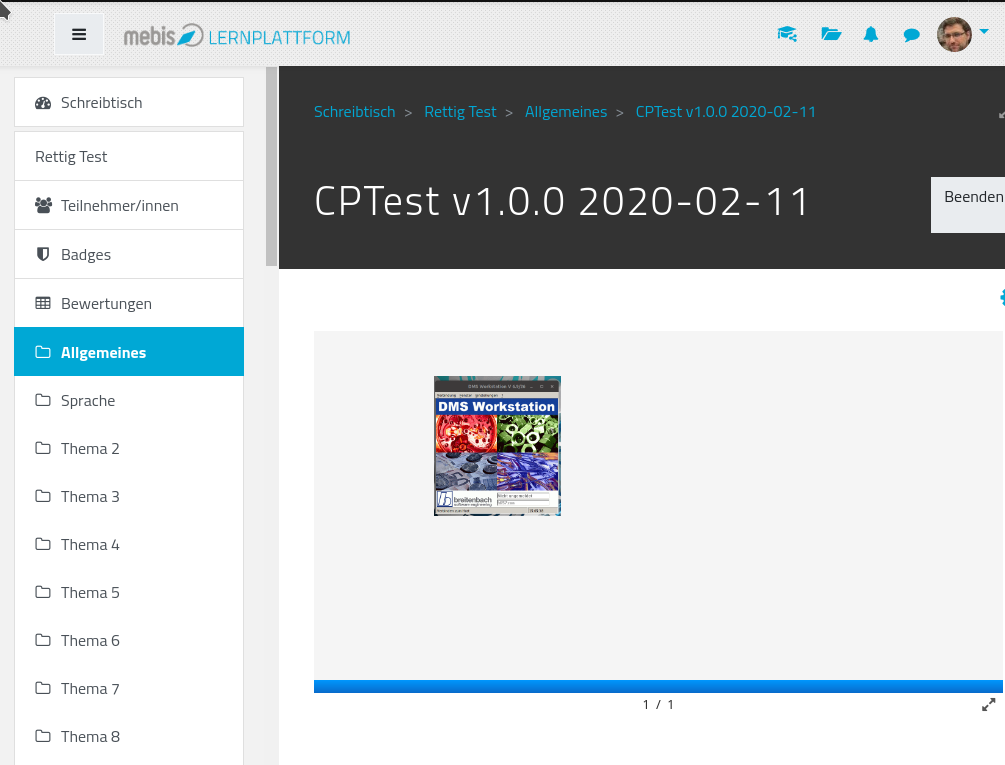Image resolution: width=1005 pixels, height=765 pixels.
Task: Open the graduation cap courses icon
Action: pyautogui.click(x=787, y=34)
